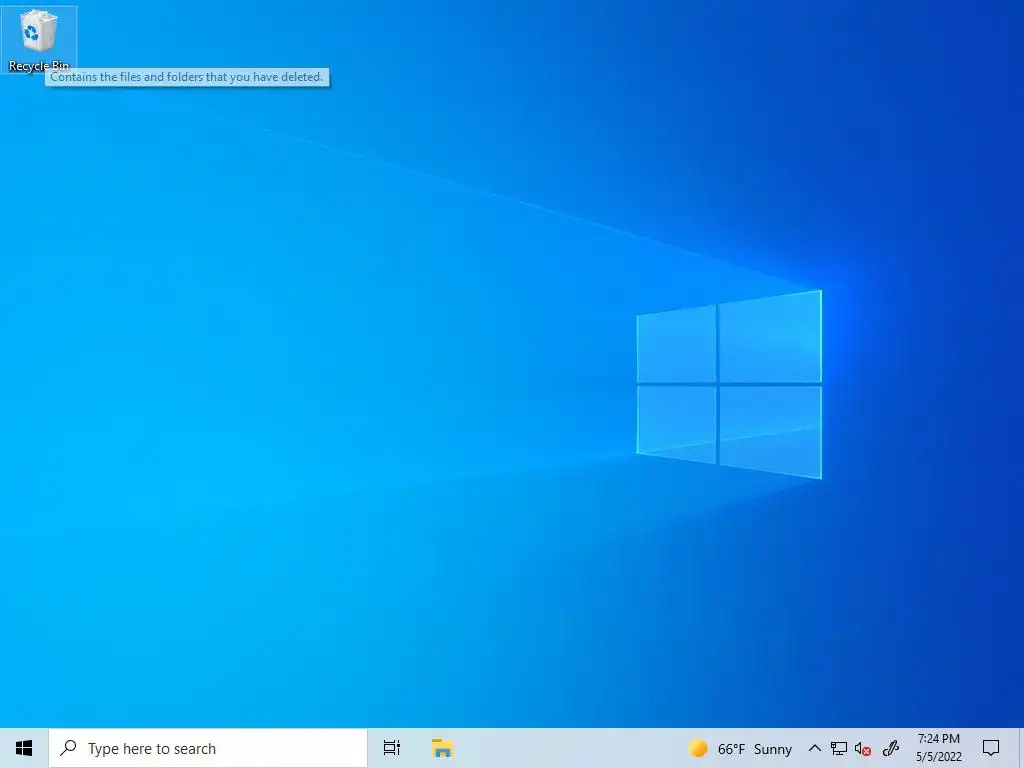
Task: Click the 66°F Sunny weather text
Action: click(x=754, y=749)
